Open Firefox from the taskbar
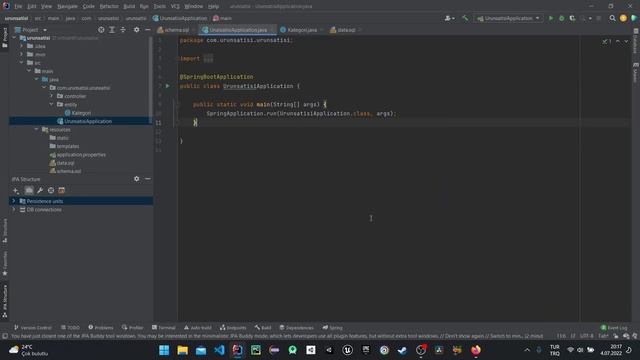This screenshot has height=360, width=640. click(x=476, y=350)
